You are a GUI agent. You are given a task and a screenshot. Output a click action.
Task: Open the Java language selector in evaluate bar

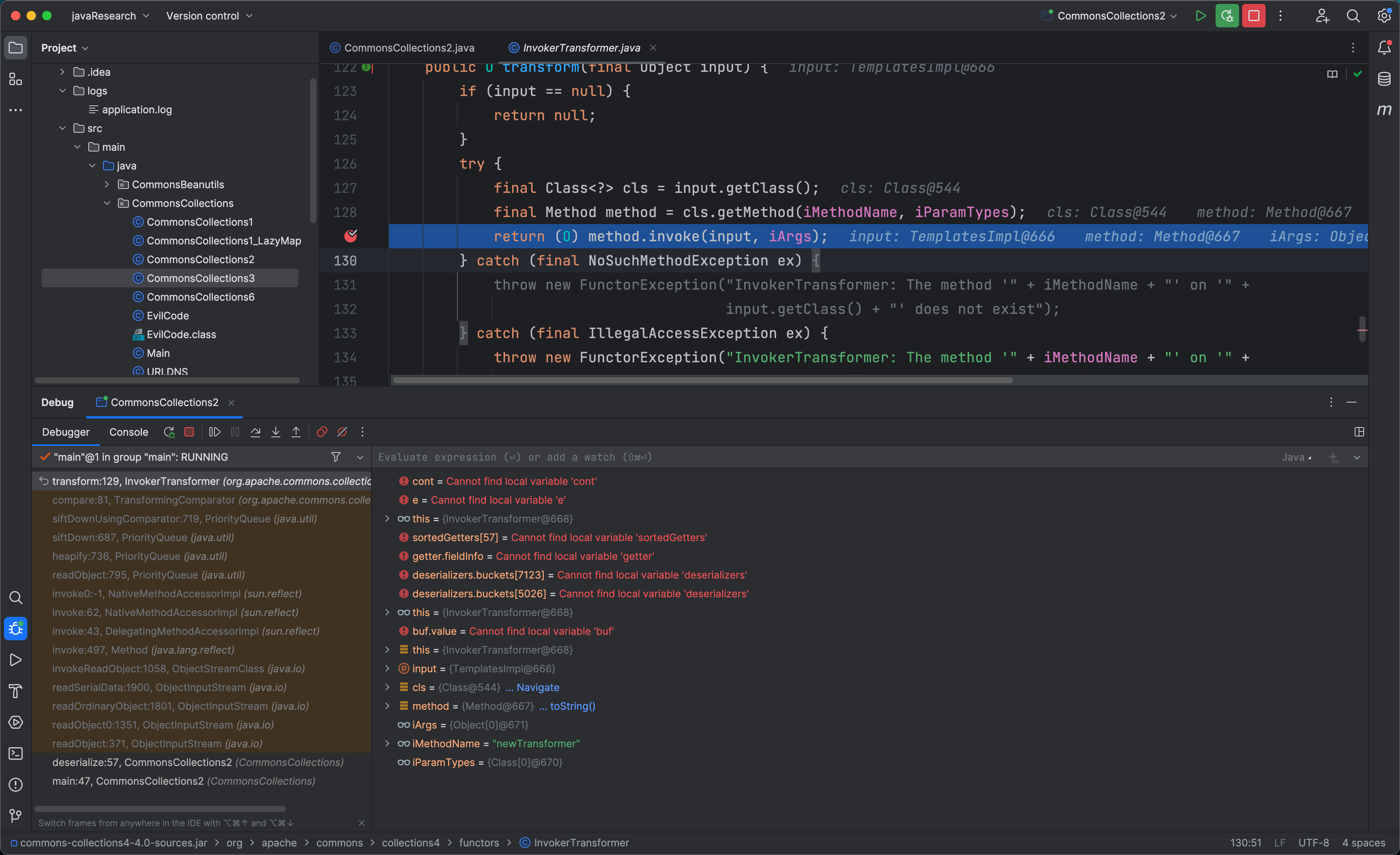tap(1296, 457)
